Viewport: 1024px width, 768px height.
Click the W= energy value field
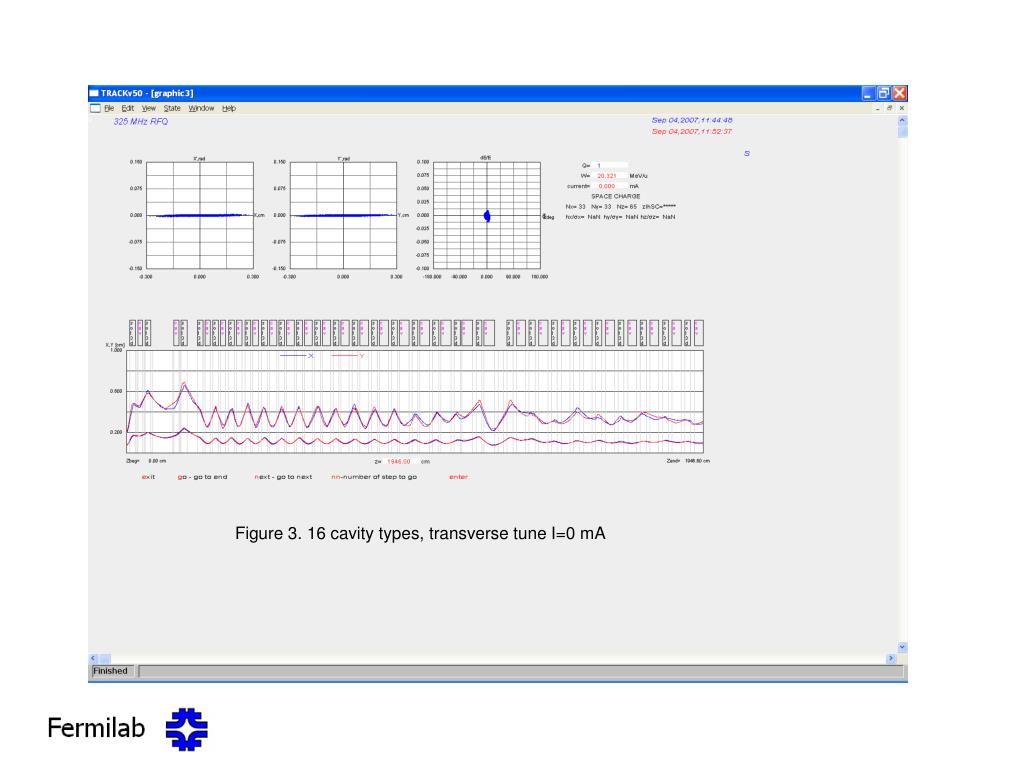point(611,176)
